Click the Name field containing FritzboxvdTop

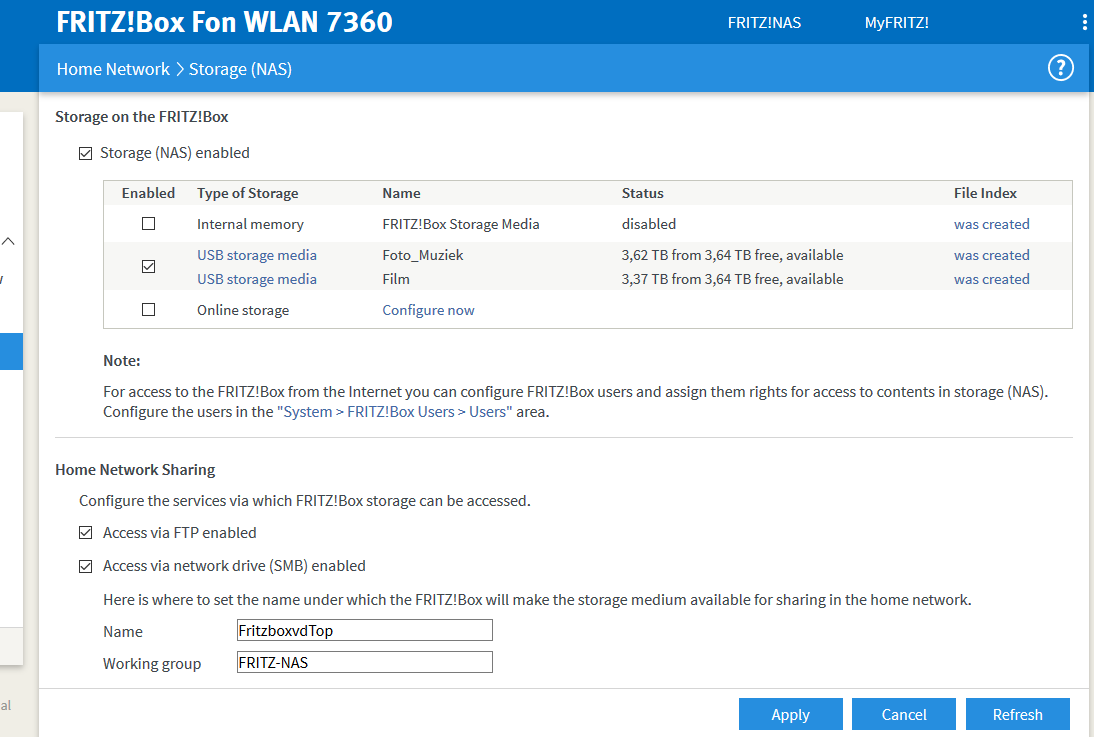(x=364, y=630)
